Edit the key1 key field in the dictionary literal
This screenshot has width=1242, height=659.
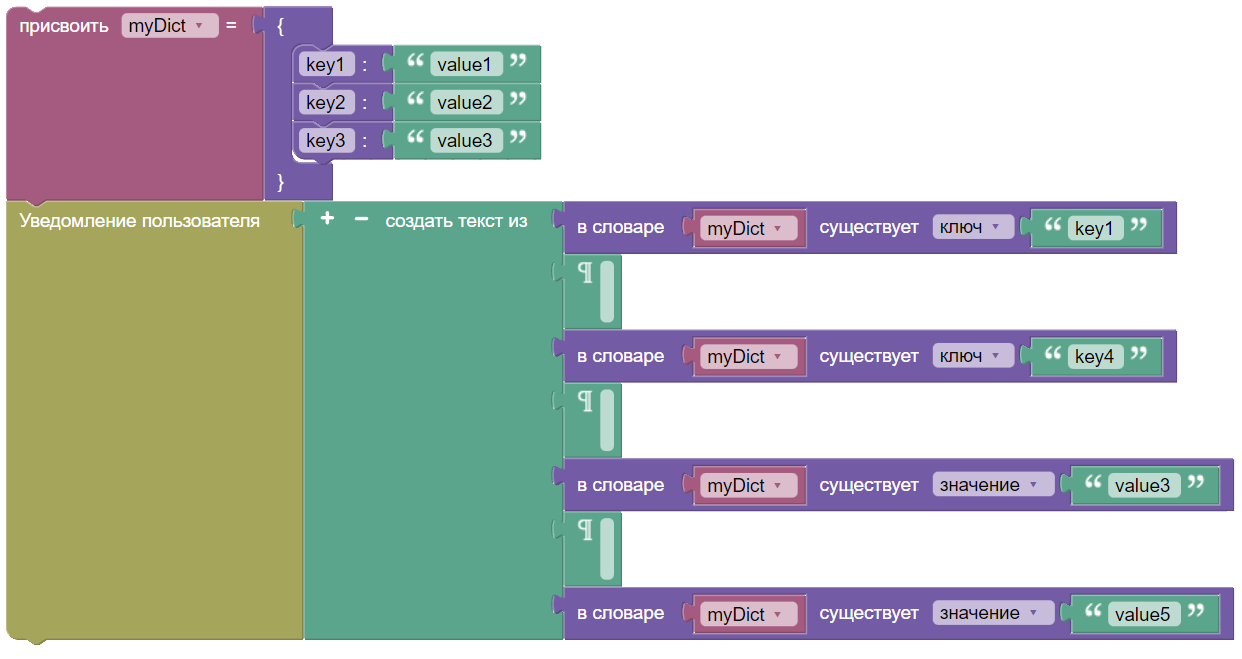tap(326, 64)
